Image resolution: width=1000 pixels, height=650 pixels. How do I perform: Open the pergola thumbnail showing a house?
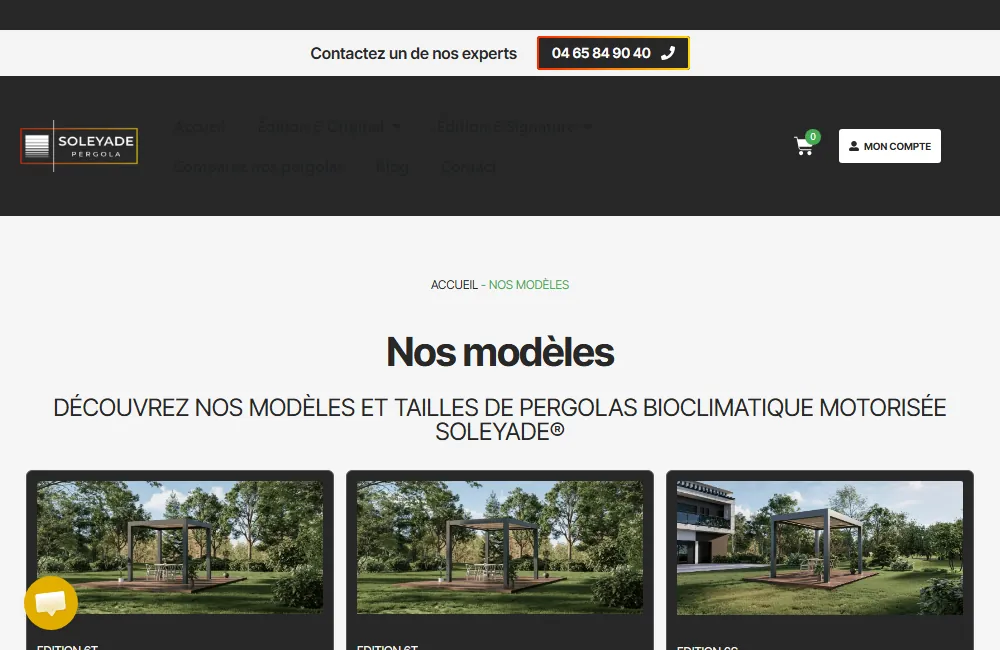point(820,548)
